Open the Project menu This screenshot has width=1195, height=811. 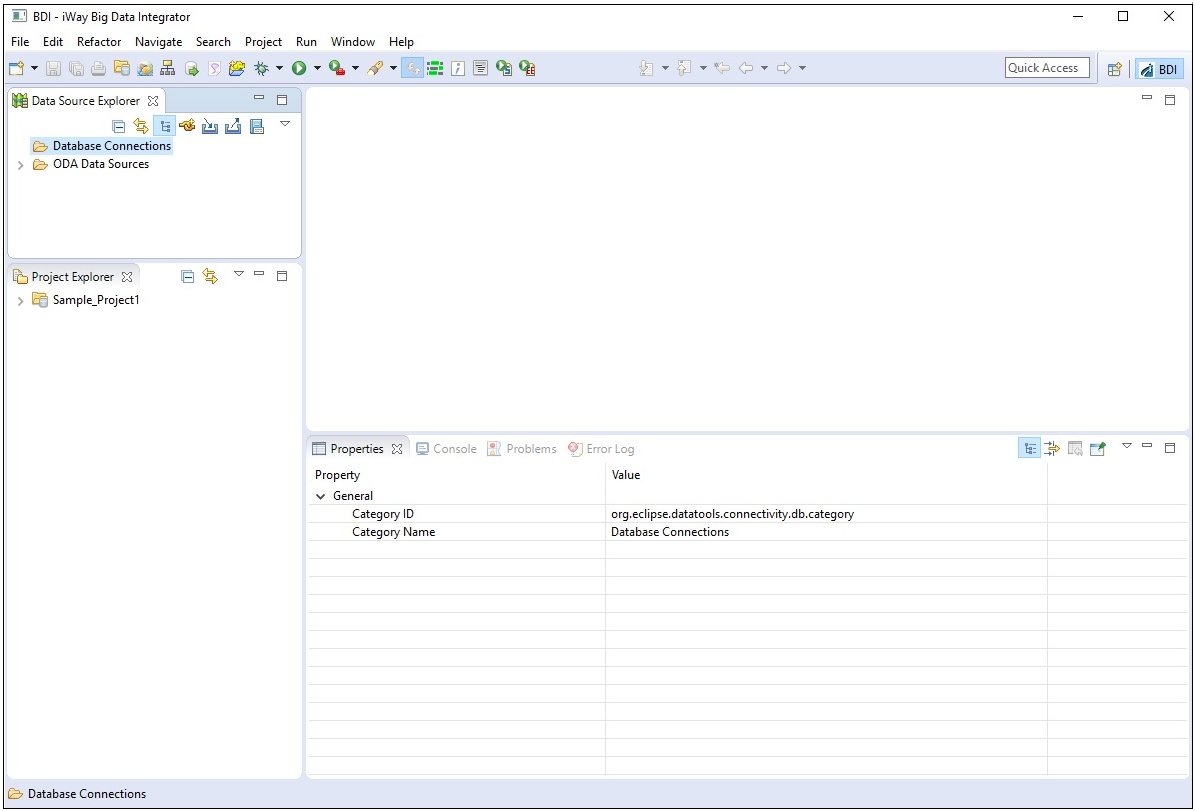click(x=264, y=42)
